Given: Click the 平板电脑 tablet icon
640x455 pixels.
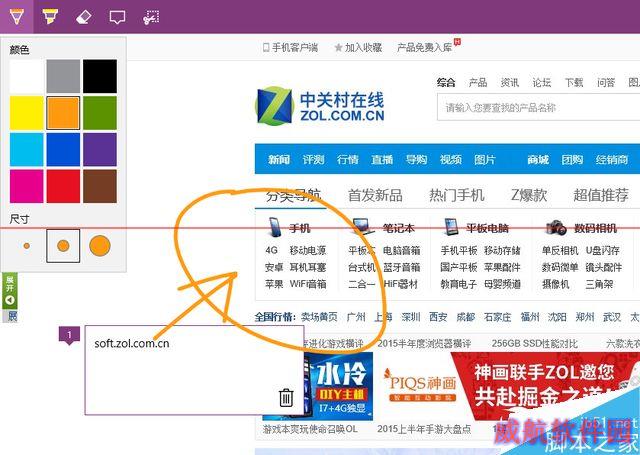Looking at the screenshot, I should [451, 227].
